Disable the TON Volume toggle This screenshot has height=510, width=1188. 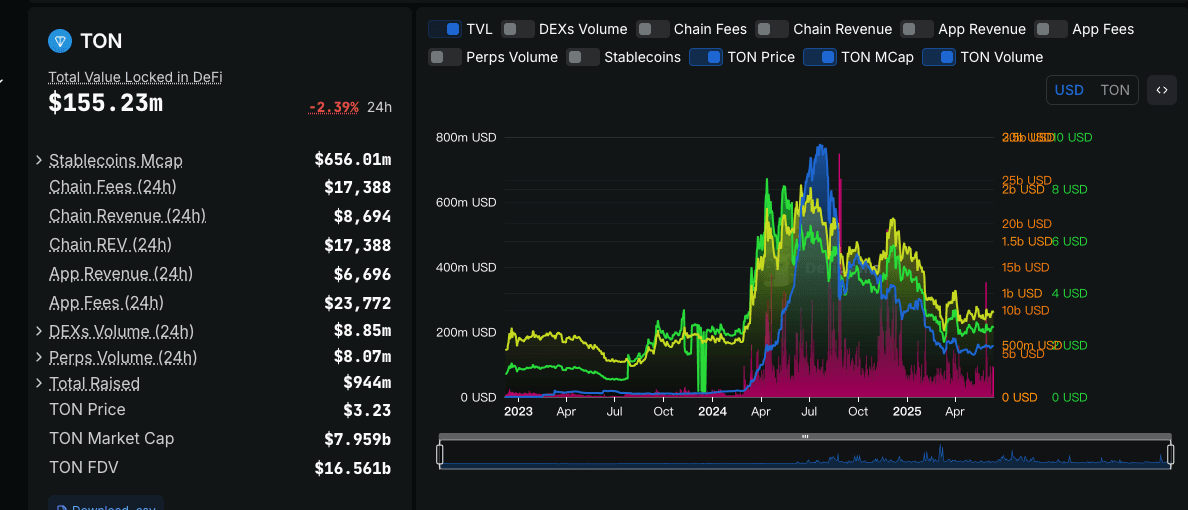click(x=939, y=57)
